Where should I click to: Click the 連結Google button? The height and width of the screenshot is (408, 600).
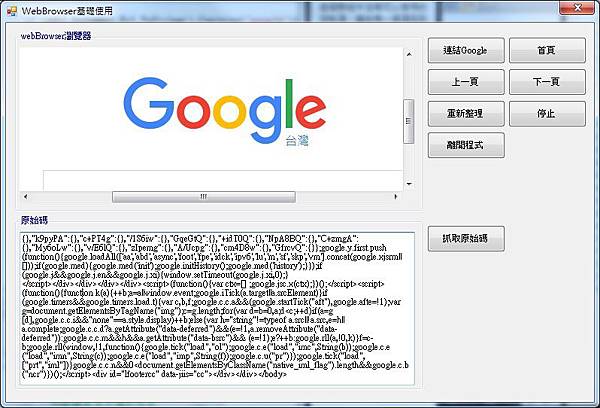[466, 50]
